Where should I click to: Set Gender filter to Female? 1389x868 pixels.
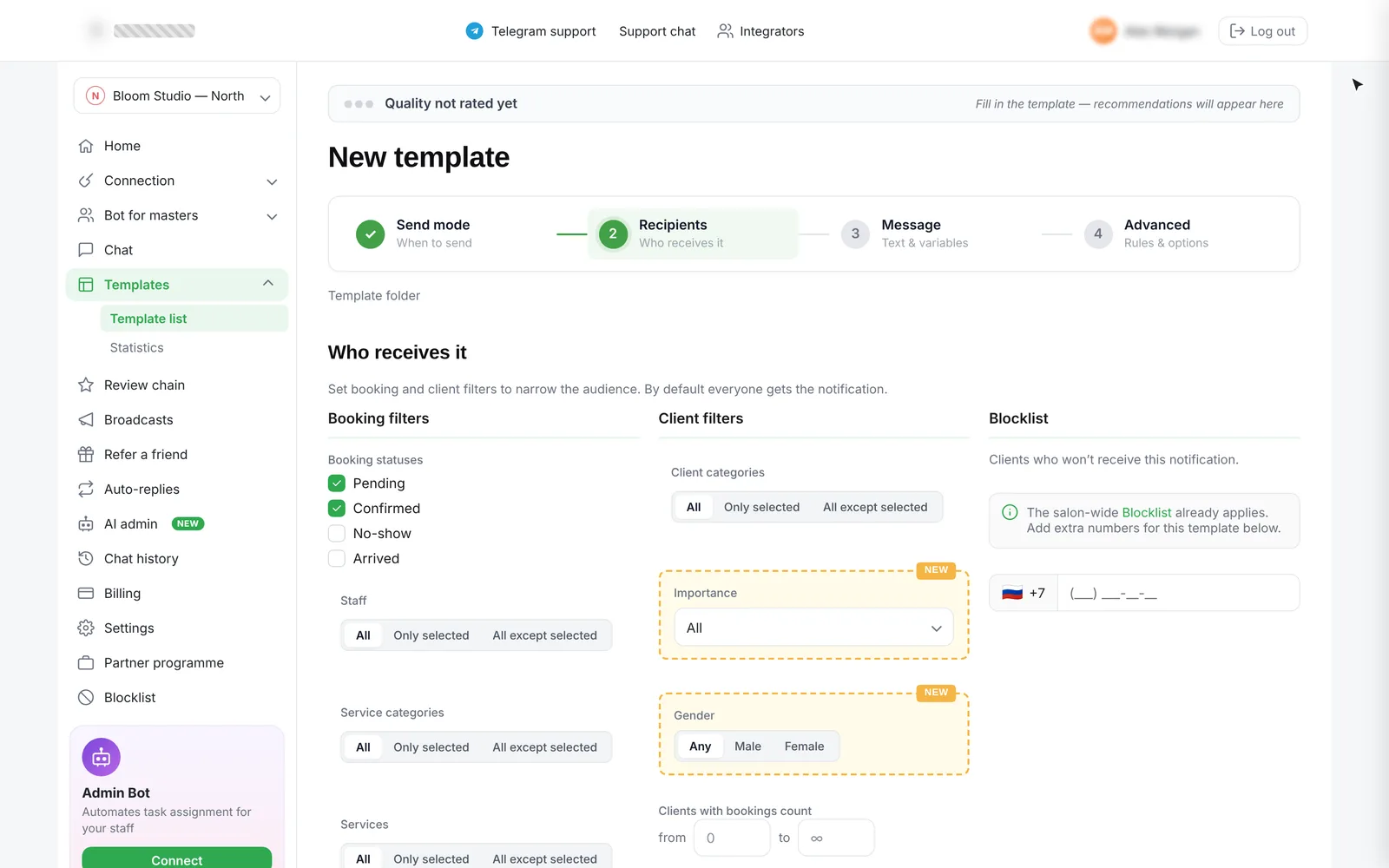[804, 746]
